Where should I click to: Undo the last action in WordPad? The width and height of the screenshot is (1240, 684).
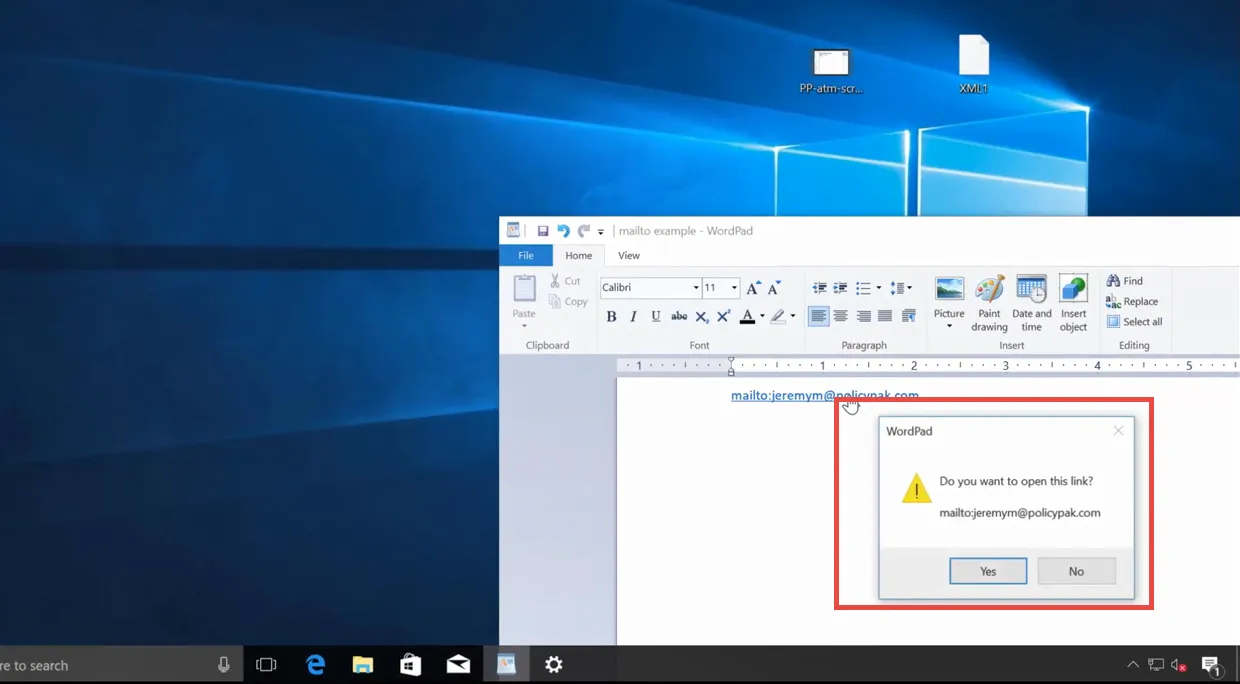(x=563, y=231)
